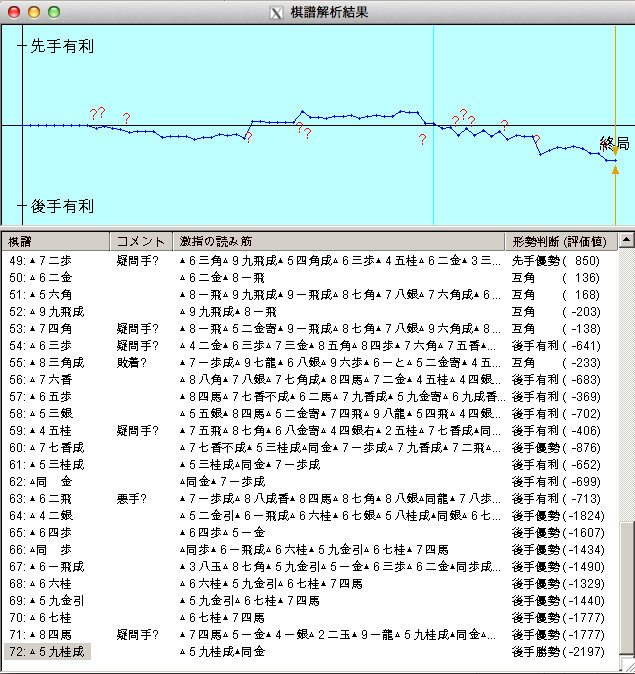The height and width of the screenshot is (674, 635).
Task: Click the 後手有利 ( -641) evaluation cell
Action: coord(555,346)
